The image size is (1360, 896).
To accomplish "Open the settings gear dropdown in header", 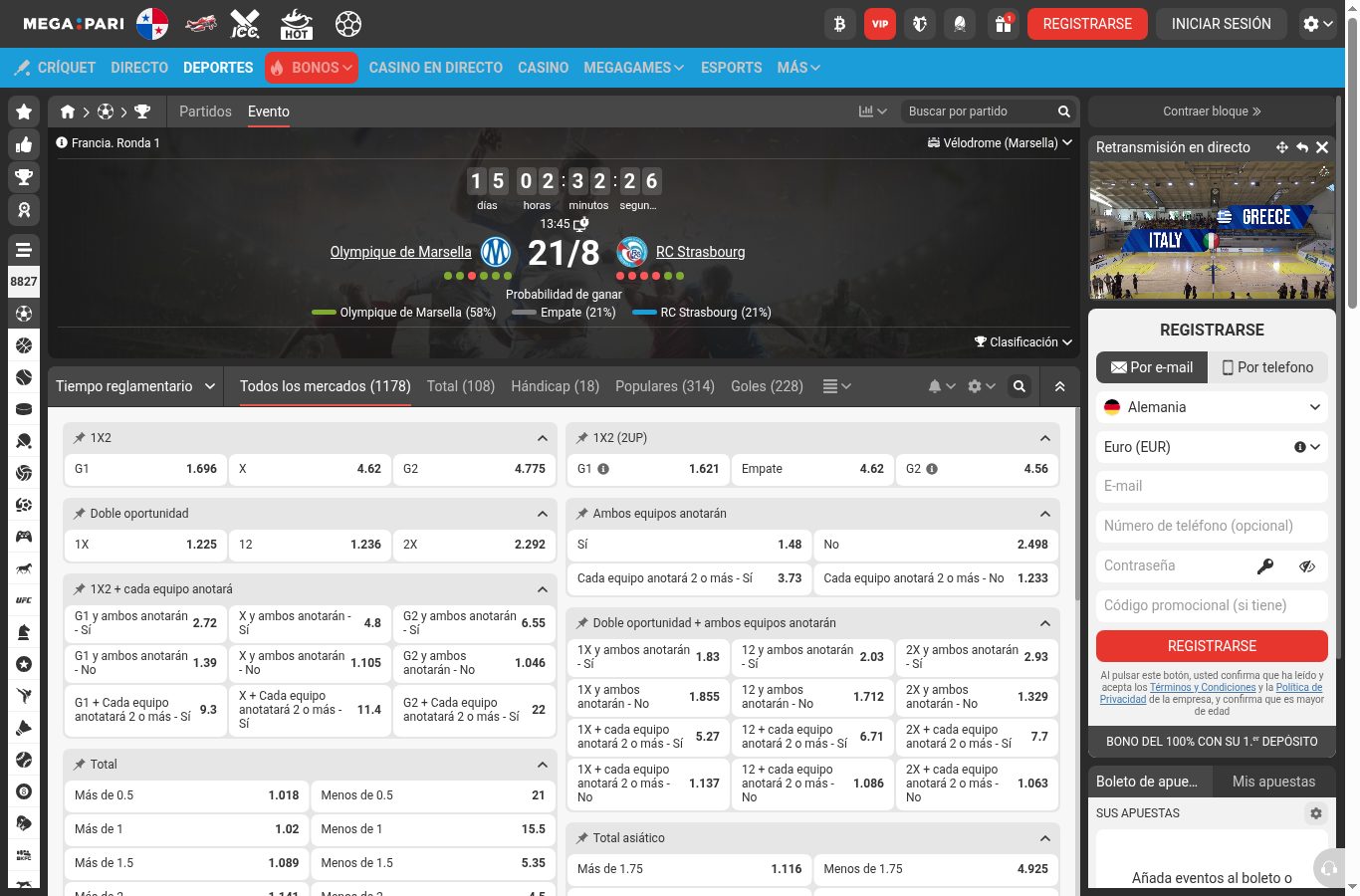I will click(1317, 24).
